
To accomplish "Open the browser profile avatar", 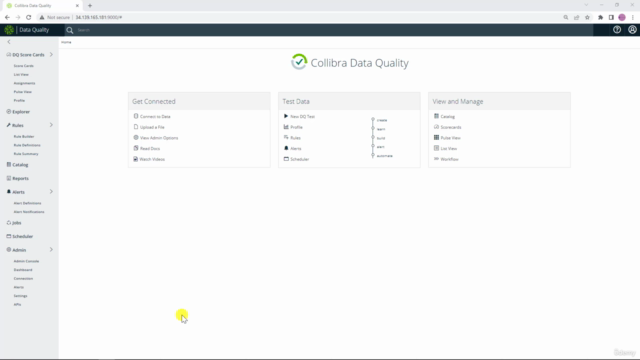I will click(x=622, y=18).
